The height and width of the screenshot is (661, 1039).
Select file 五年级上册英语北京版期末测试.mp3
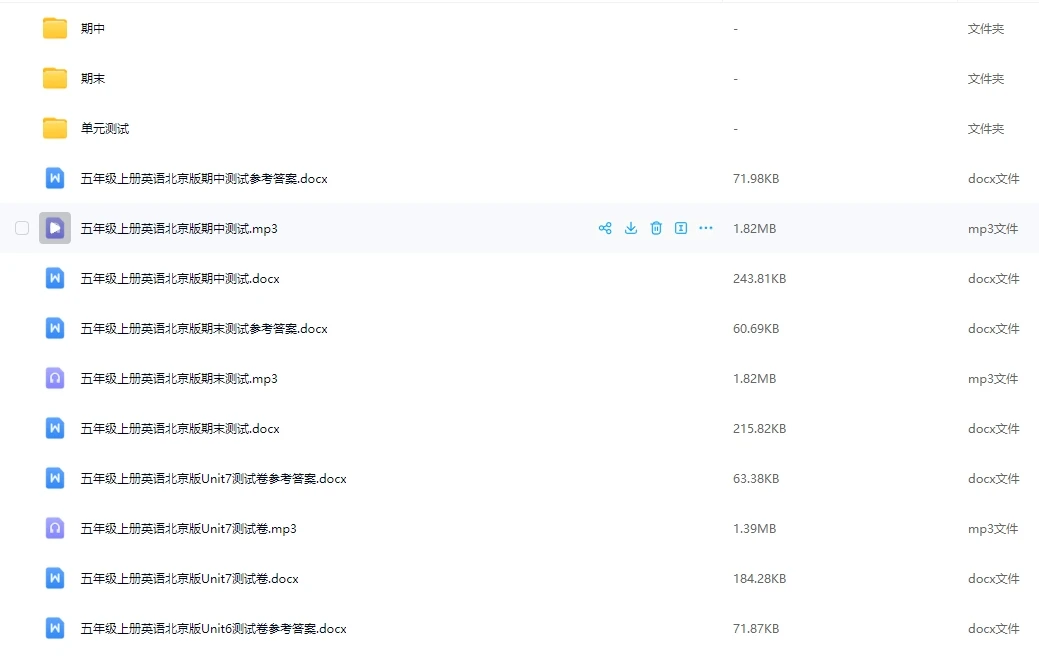(179, 378)
